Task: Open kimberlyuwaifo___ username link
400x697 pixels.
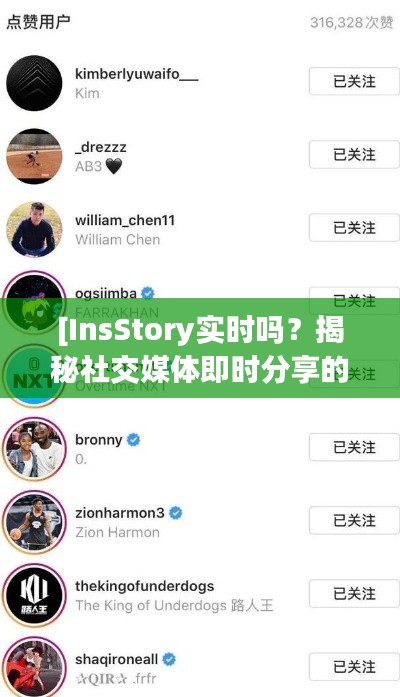Action: 136,74
